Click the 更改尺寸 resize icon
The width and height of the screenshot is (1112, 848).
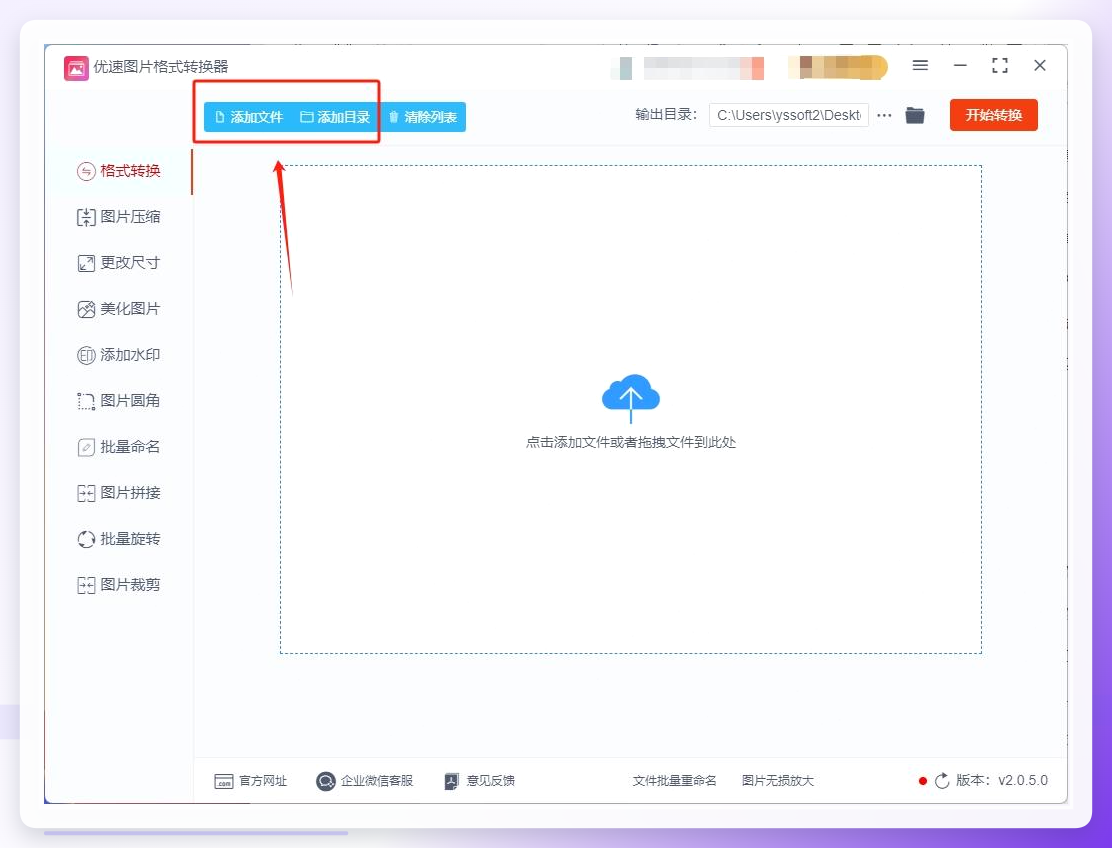point(86,263)
